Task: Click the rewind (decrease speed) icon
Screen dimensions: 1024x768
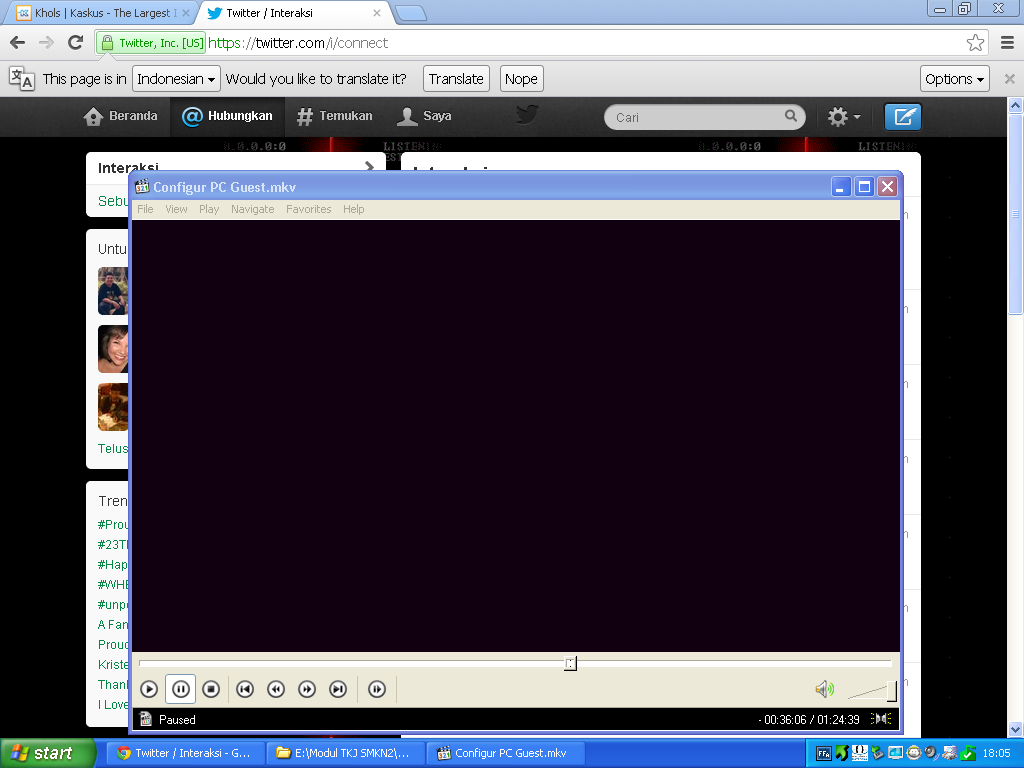Action: (x=276, y=689)
